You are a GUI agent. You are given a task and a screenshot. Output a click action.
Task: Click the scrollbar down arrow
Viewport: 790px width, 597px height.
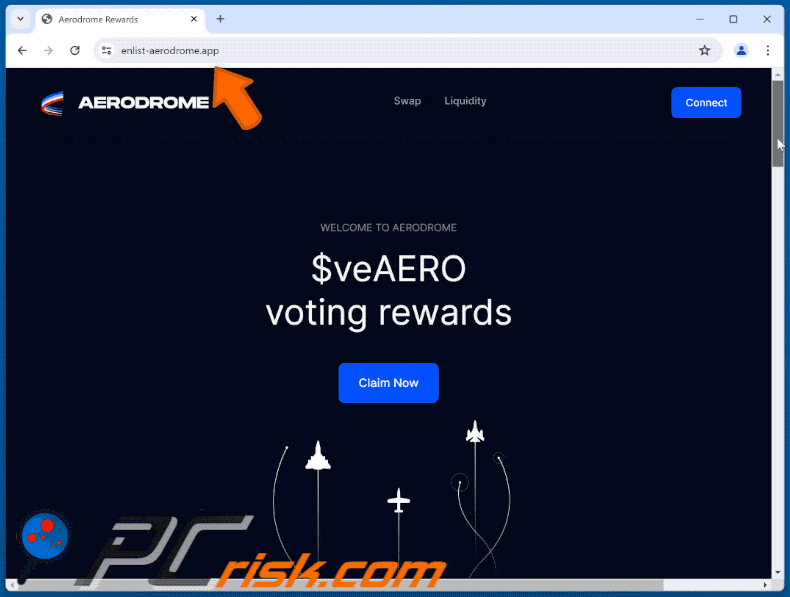point(778,572)
